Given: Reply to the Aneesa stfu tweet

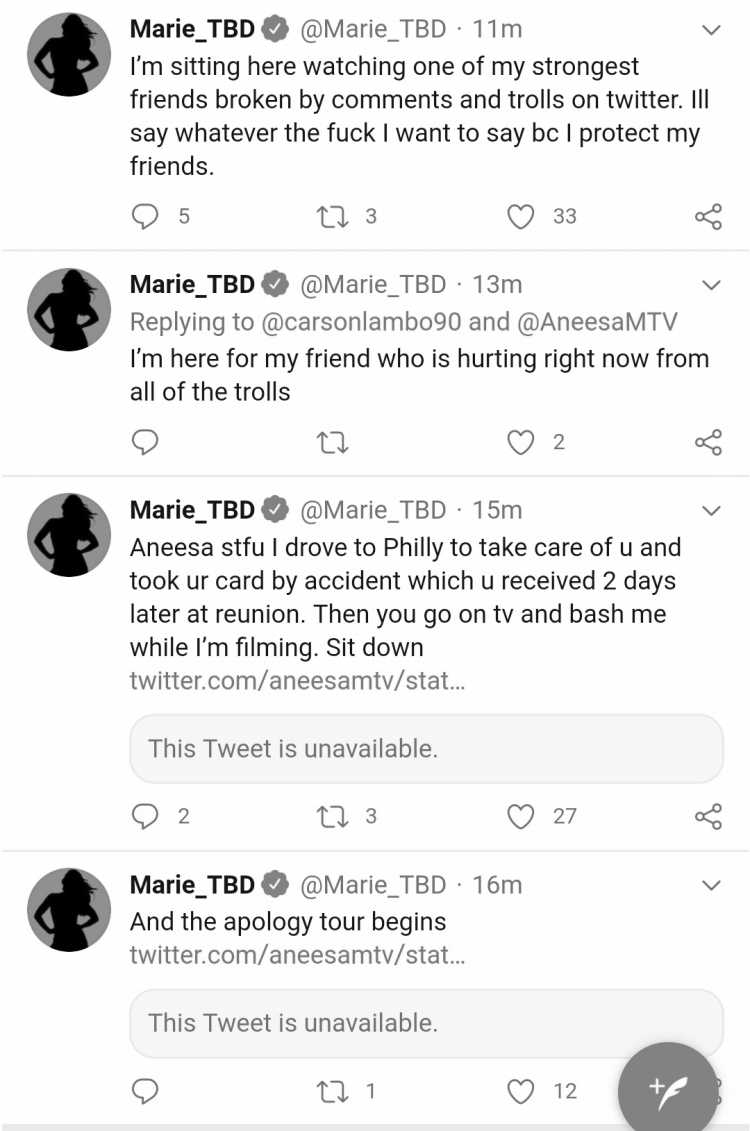Looking at the screenshot, I should pos(145,816).
